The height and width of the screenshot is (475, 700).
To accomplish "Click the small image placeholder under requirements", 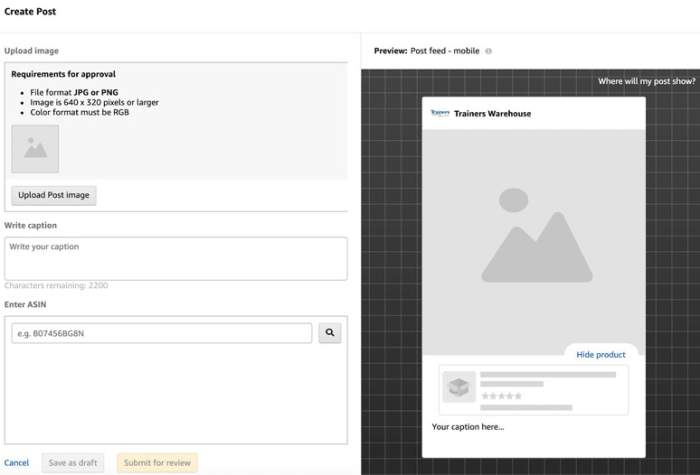I will pos(35,149).
